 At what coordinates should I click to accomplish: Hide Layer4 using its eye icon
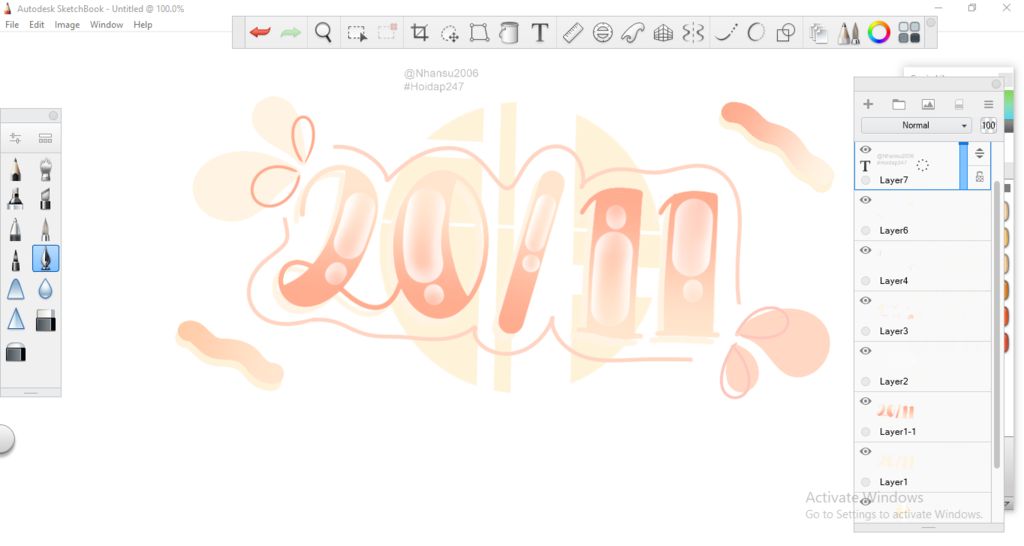pos(865,250)
